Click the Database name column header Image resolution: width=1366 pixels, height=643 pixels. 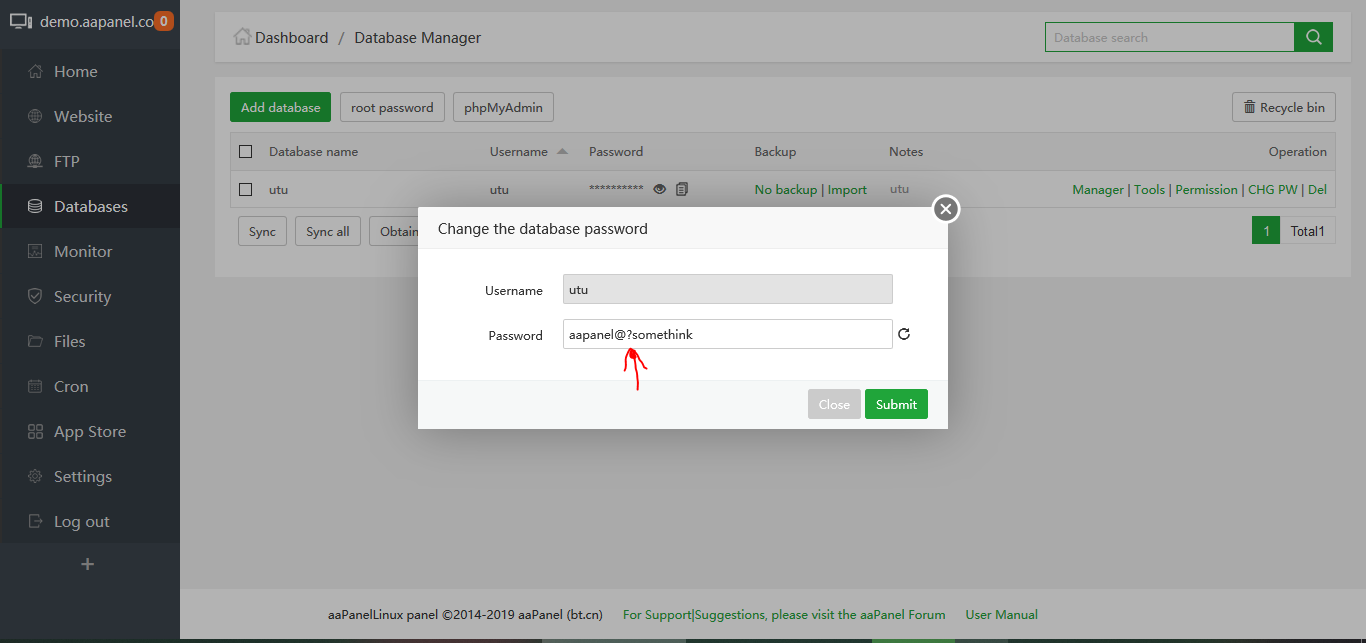(313, 152)
